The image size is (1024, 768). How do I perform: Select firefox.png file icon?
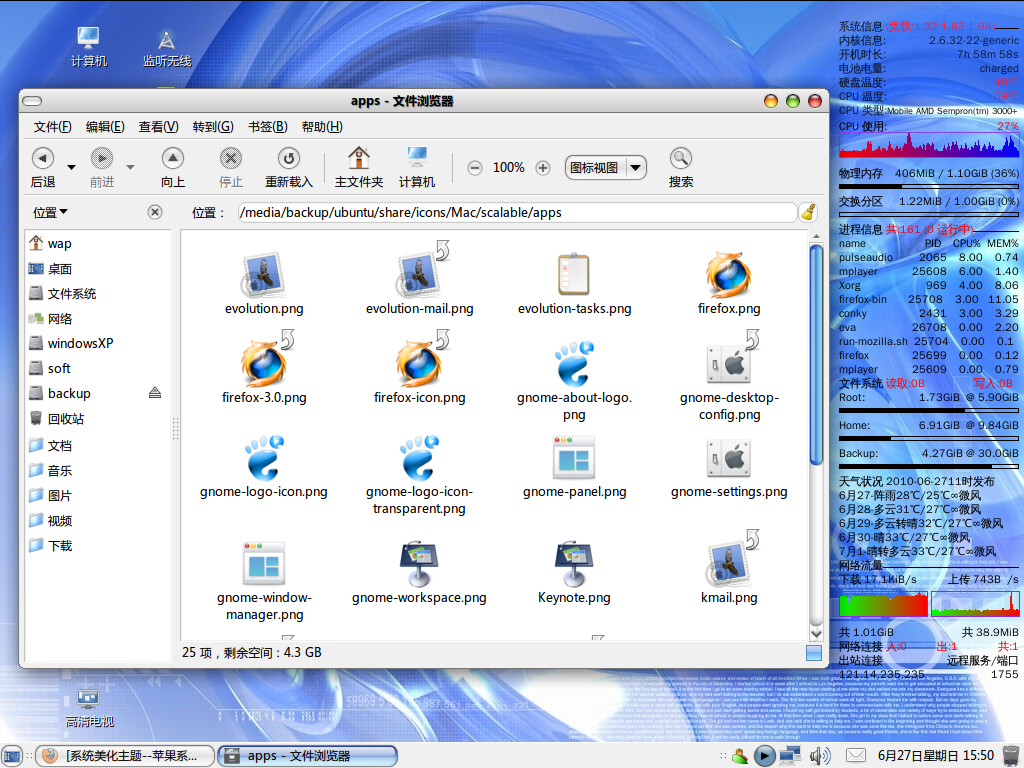click(x=729, y=274)
